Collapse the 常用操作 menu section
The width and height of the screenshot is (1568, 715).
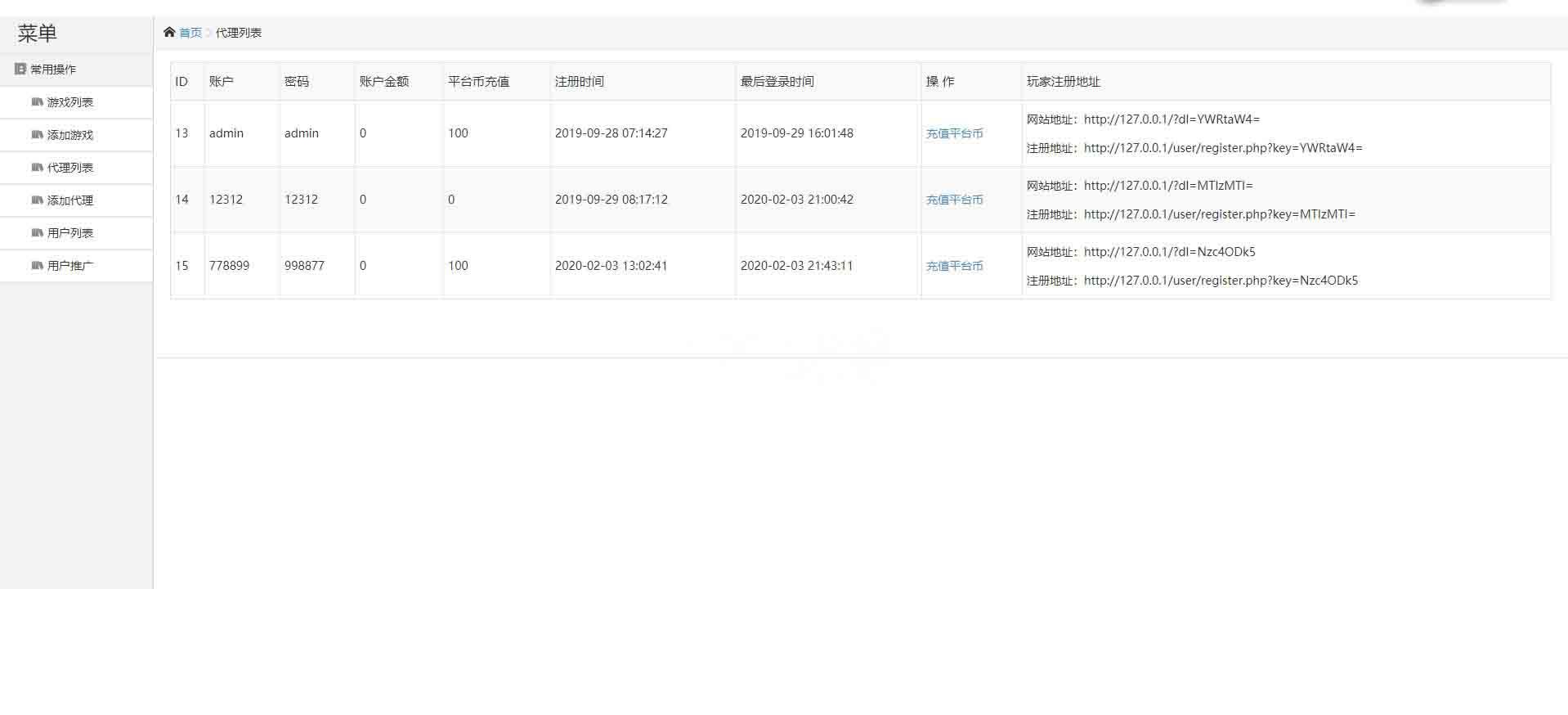tap(53, 70)
